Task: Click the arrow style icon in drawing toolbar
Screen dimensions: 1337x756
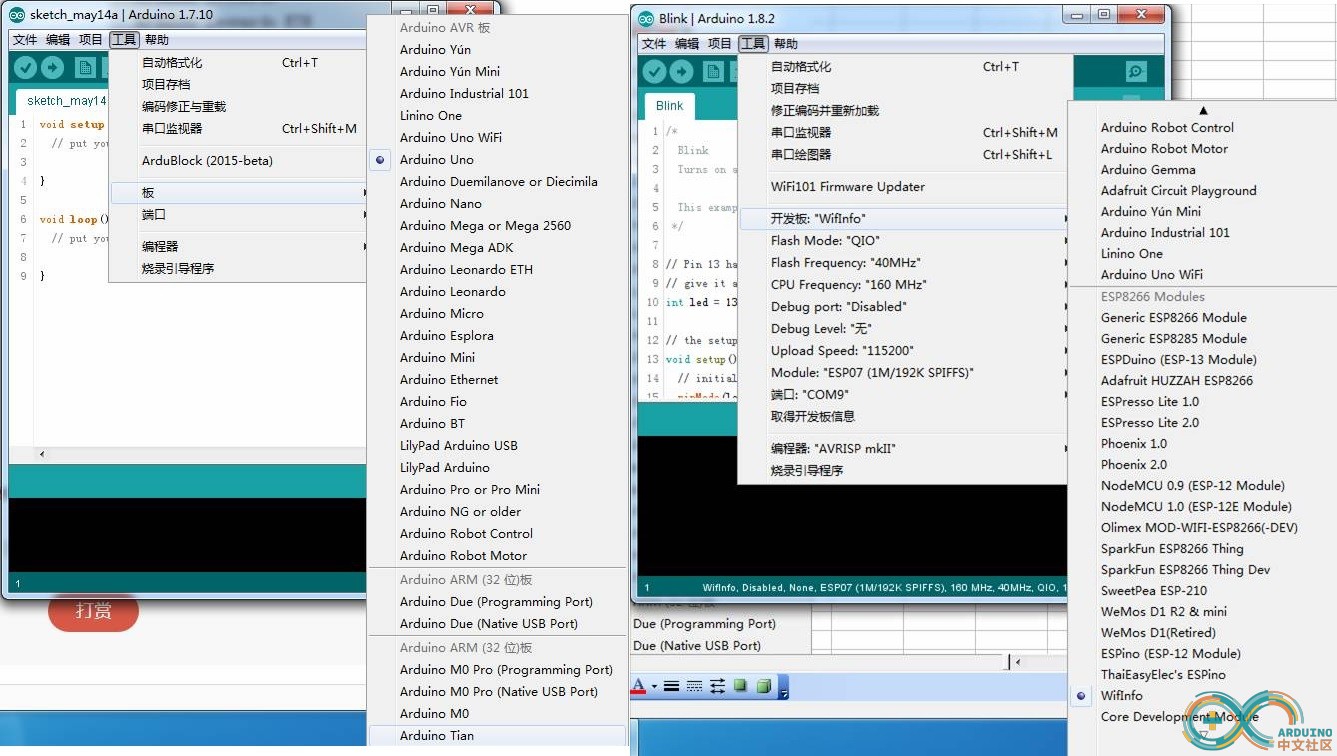Action: [717, 686]
